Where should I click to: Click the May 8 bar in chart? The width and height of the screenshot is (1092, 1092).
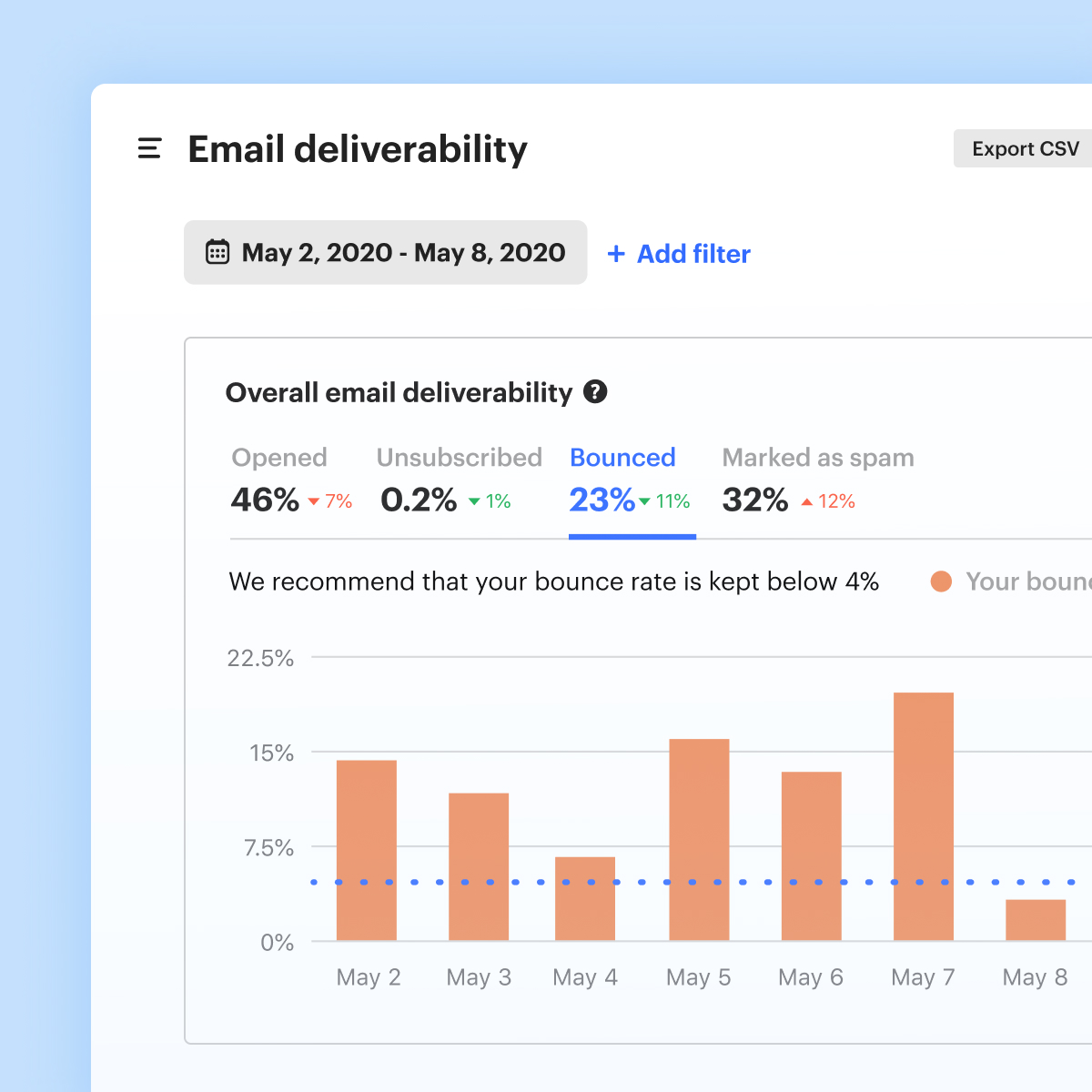pos(1036,920)
